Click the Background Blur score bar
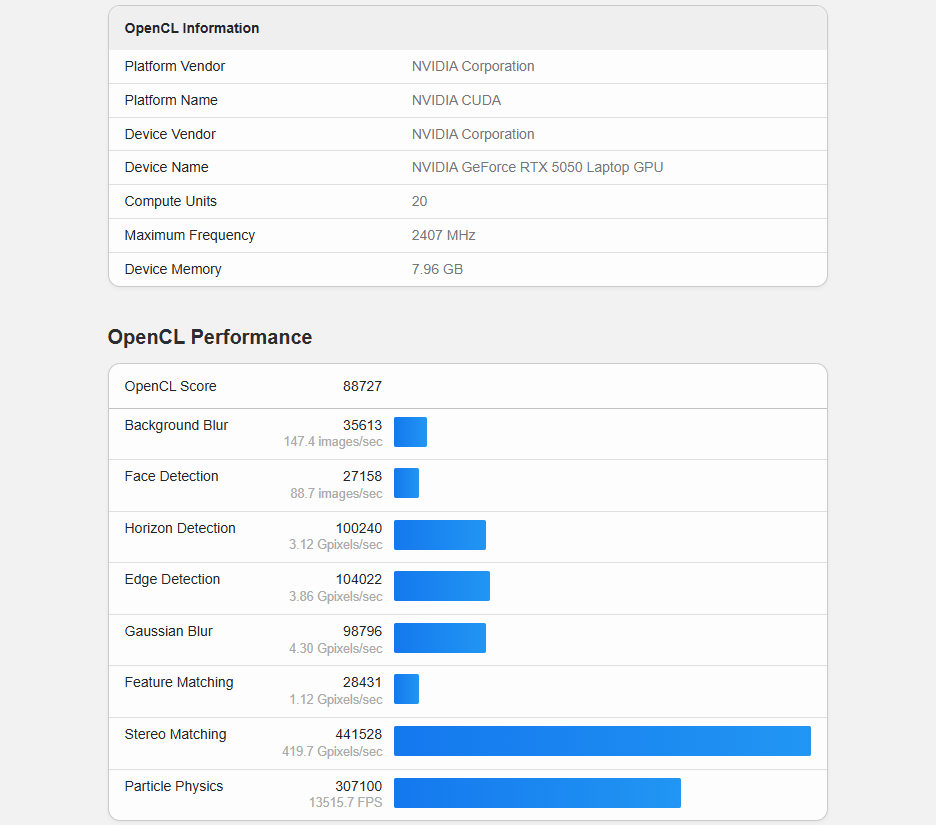 (410, 432)
